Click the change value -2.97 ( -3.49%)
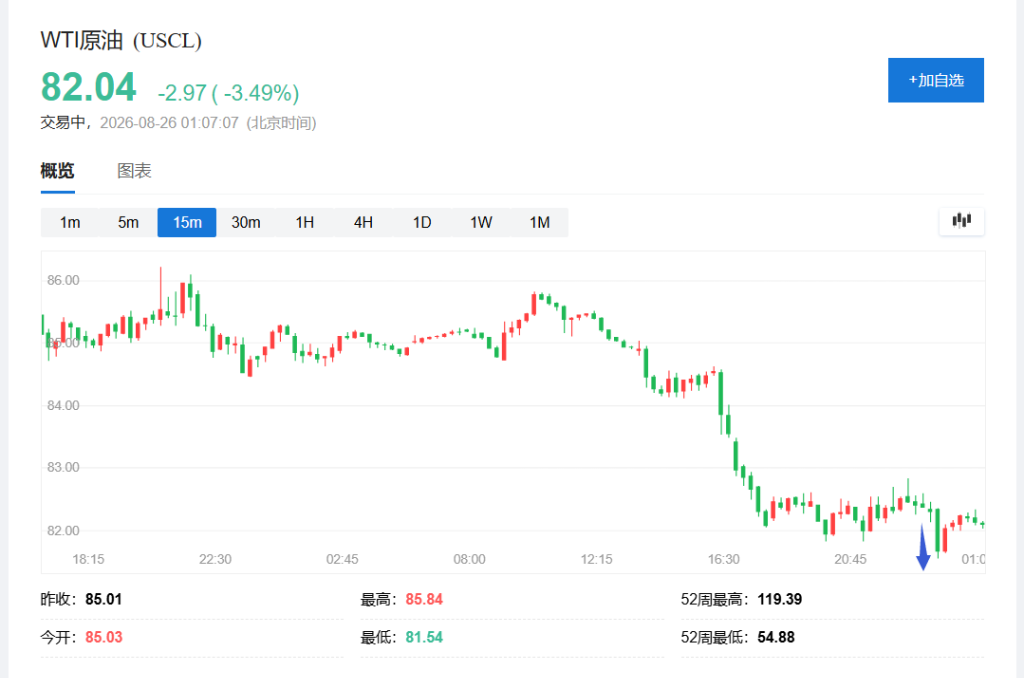This screenshot has height=678, width=1024. [229, 93]
